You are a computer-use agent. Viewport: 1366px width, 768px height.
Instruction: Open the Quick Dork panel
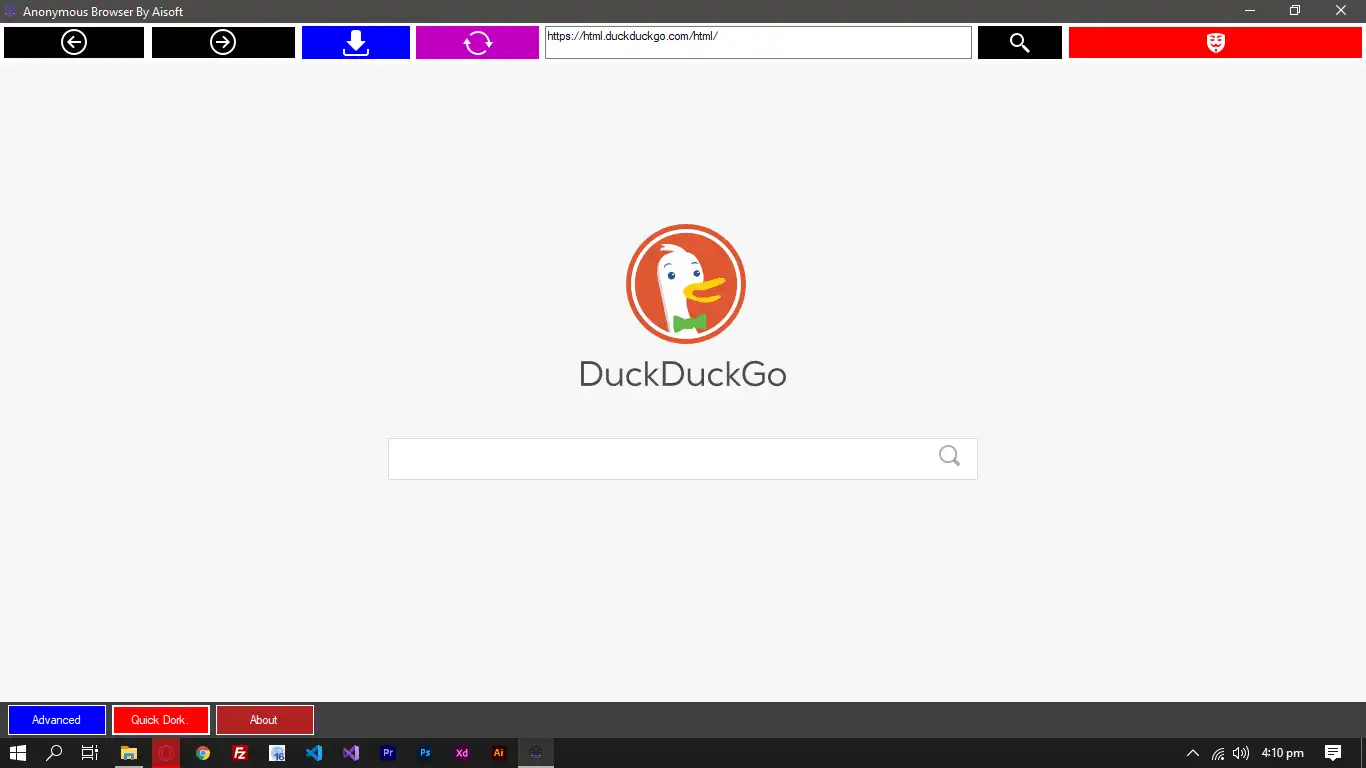tap(161, 720)
